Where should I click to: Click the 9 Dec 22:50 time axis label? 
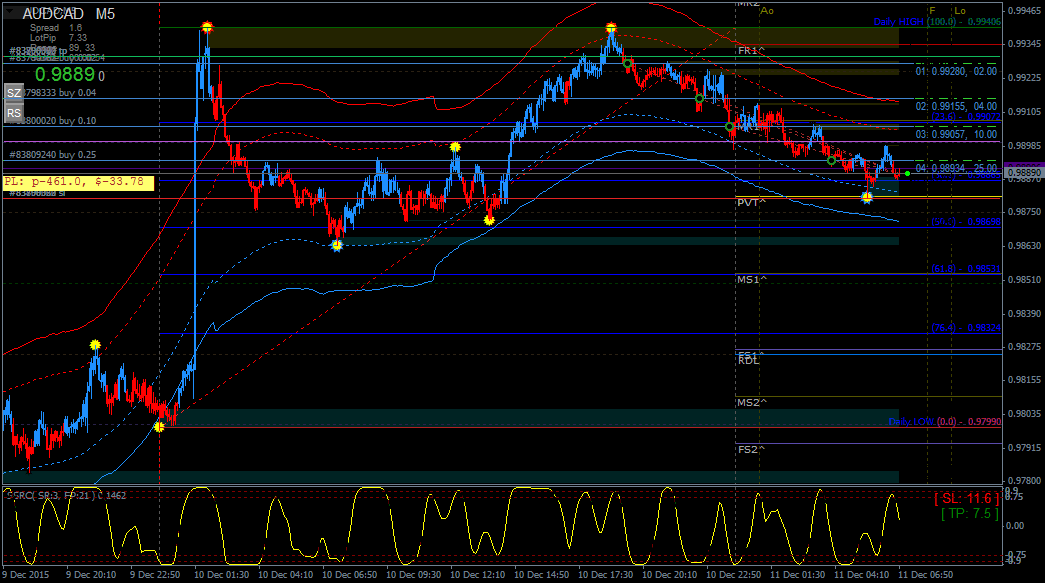point(155,574)
